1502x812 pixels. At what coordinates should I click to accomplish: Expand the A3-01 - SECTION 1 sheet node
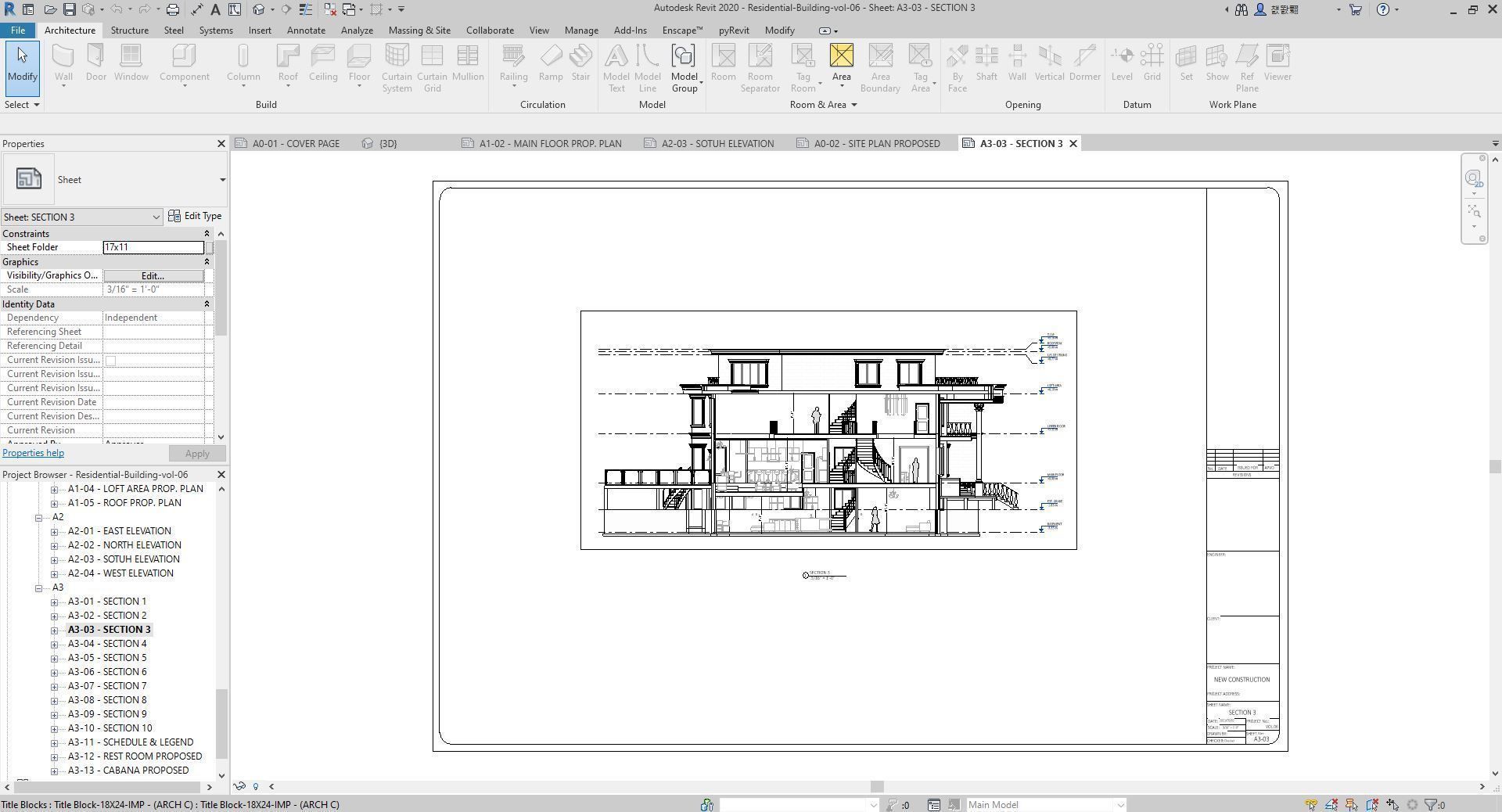(54, 602)
